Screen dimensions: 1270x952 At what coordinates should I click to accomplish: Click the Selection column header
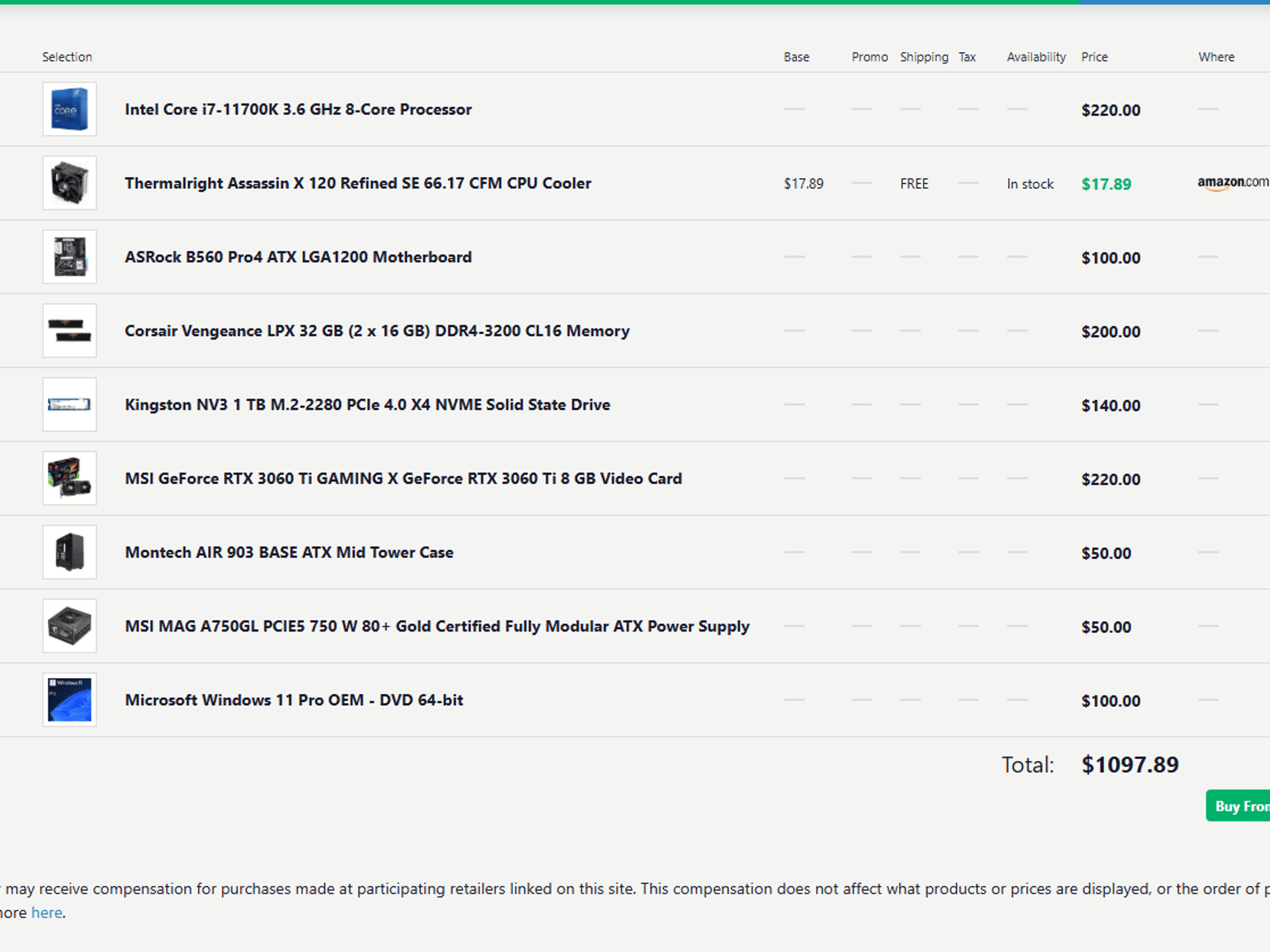(x=67, y=57)
